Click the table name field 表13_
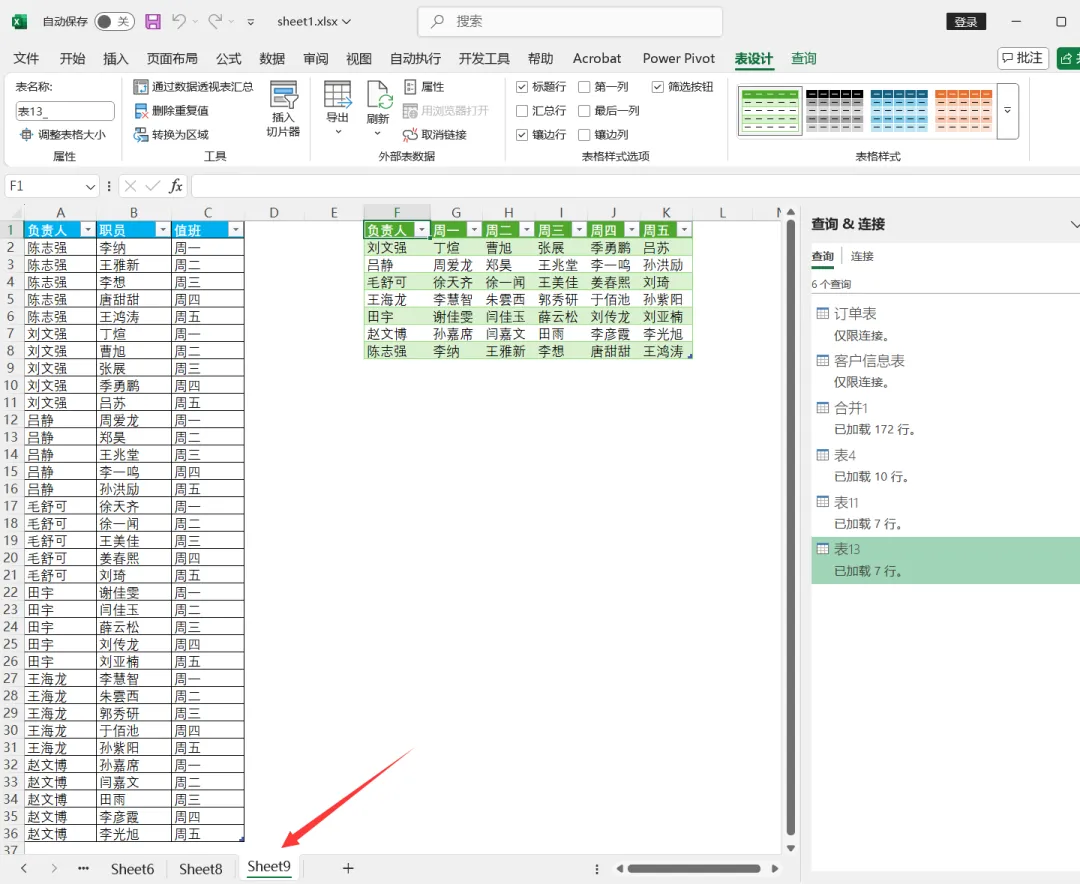 point(65,111)
